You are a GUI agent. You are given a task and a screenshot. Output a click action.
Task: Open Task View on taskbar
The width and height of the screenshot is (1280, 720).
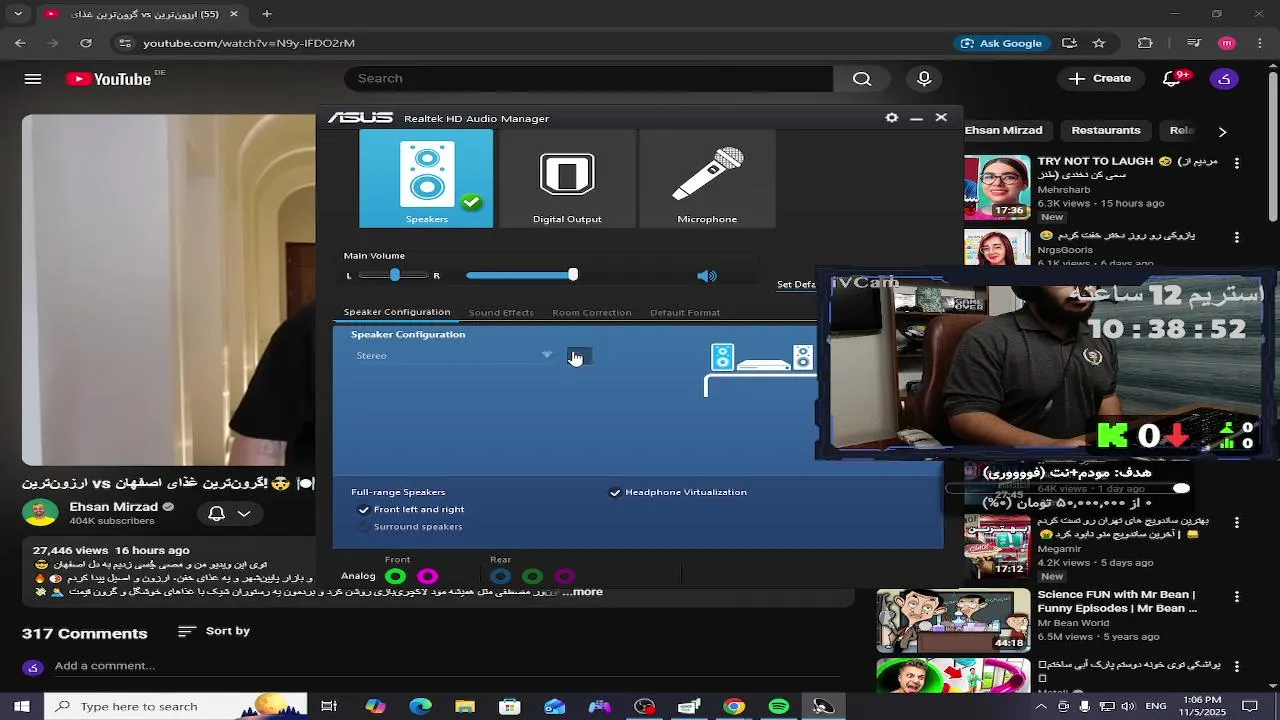pos(329,706)
